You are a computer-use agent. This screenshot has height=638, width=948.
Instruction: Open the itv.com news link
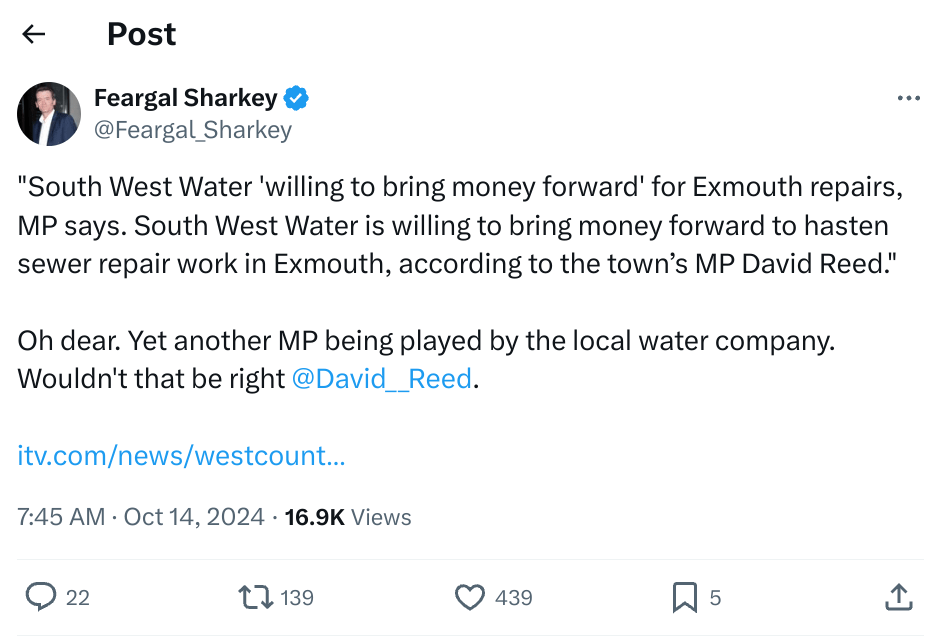(x=182, y=456)
